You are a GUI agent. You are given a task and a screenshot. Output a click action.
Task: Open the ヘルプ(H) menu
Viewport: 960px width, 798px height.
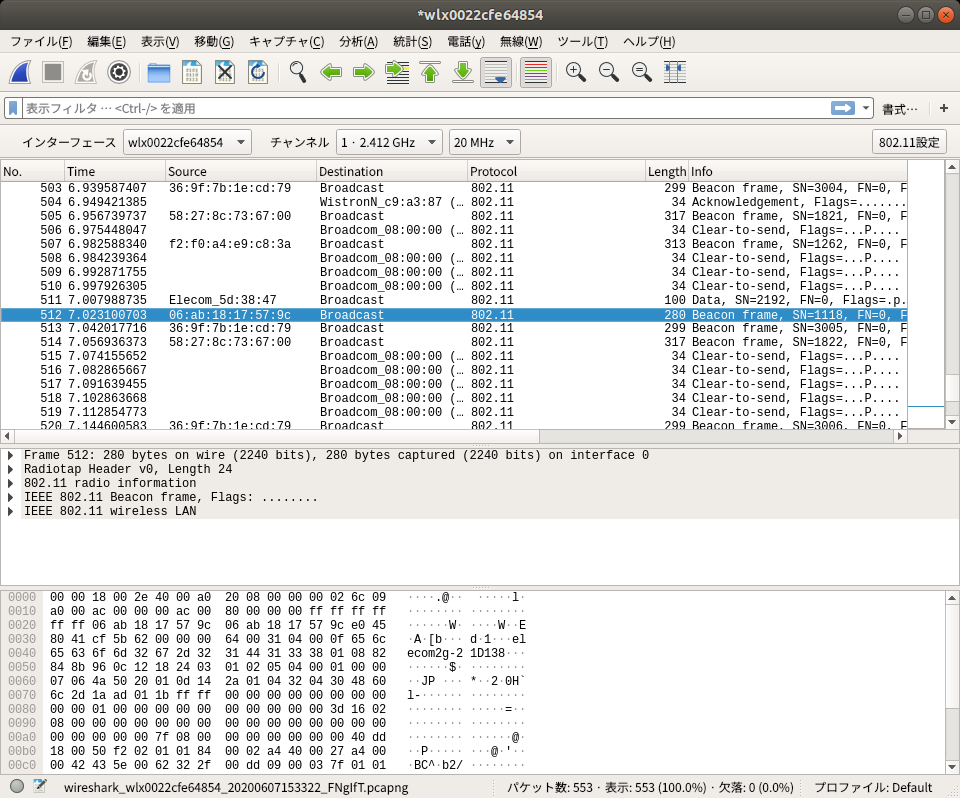pos(649,42)
